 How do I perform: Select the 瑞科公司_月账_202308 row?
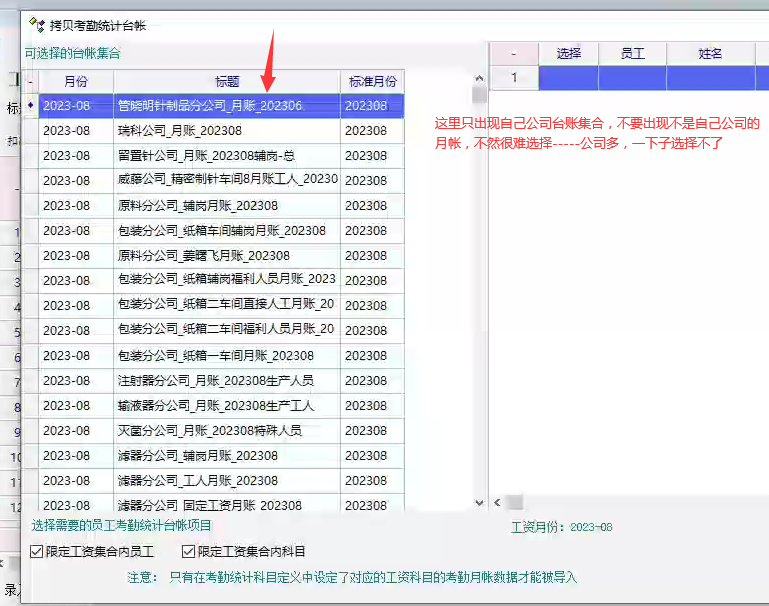227,130
